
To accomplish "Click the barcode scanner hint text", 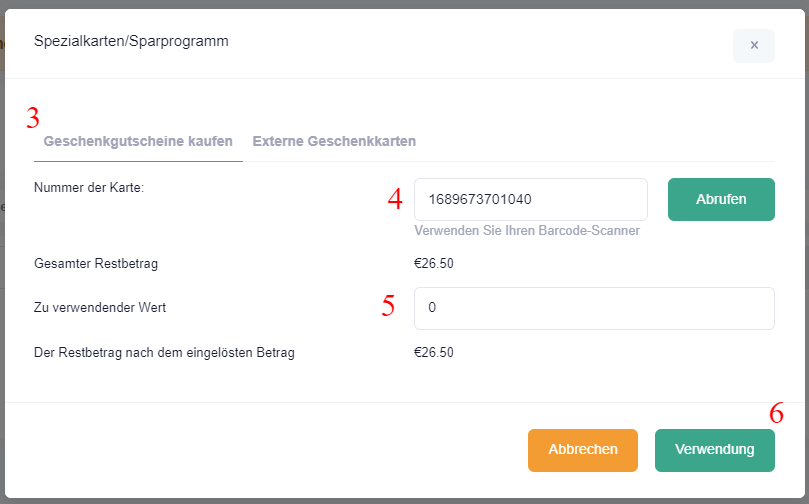I will click(x=526, y=231).
